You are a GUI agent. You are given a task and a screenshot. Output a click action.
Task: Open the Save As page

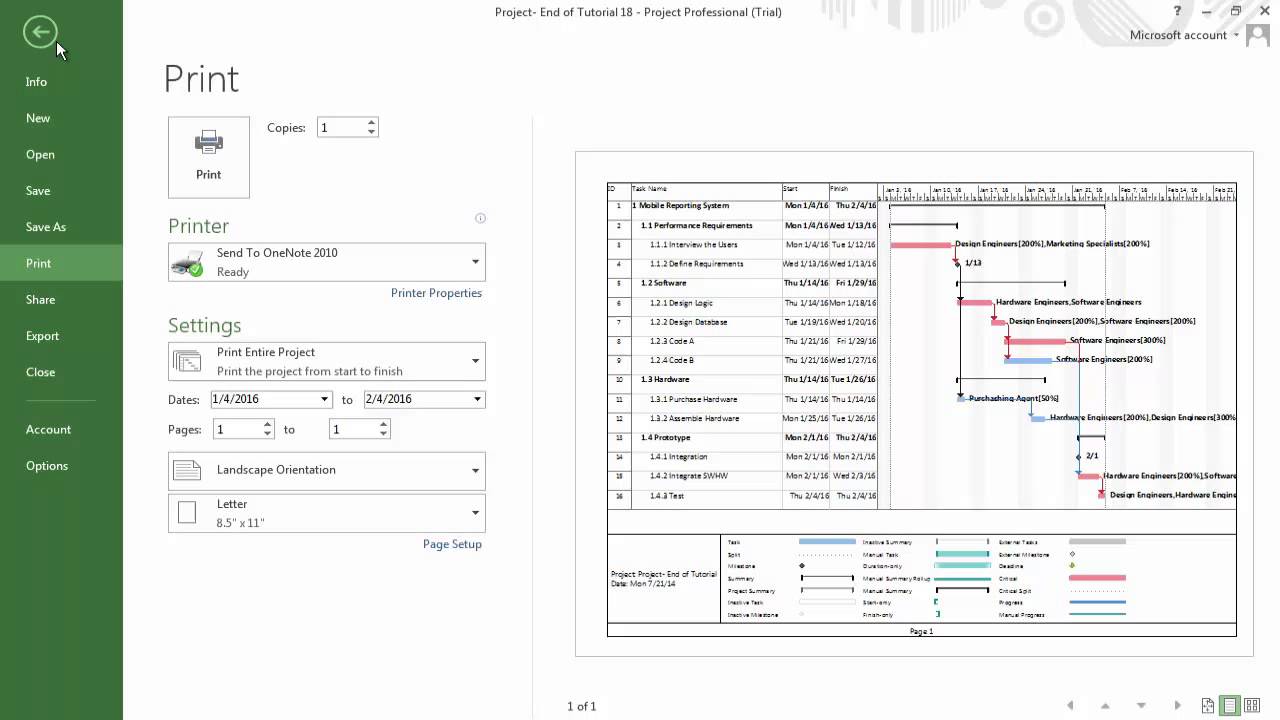pos(46,227)
